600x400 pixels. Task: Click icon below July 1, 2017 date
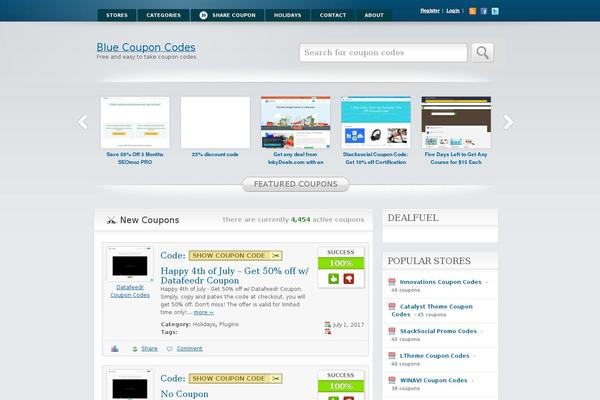click(x=328, y=332)
